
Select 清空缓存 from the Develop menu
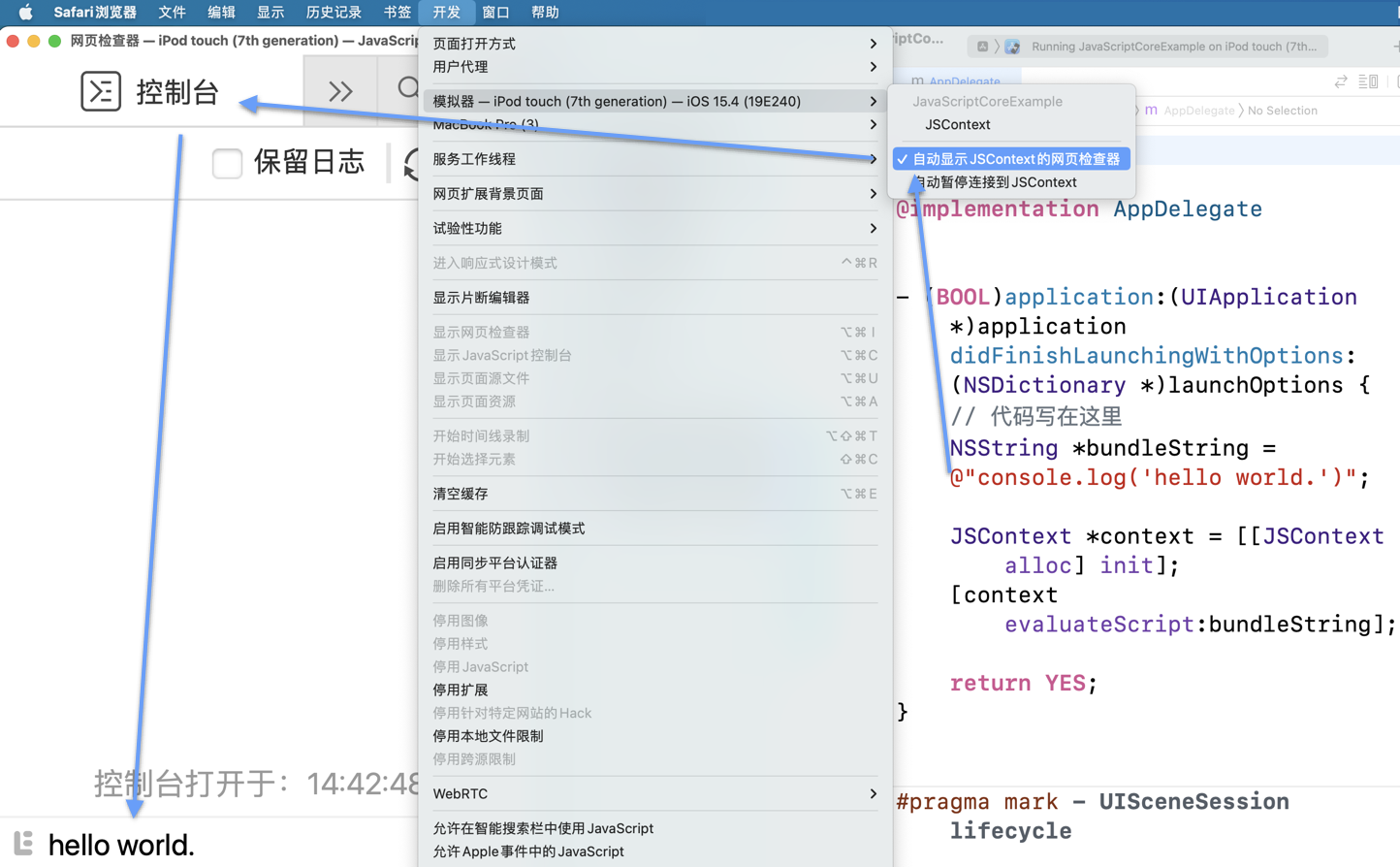(x=461, y=494)
